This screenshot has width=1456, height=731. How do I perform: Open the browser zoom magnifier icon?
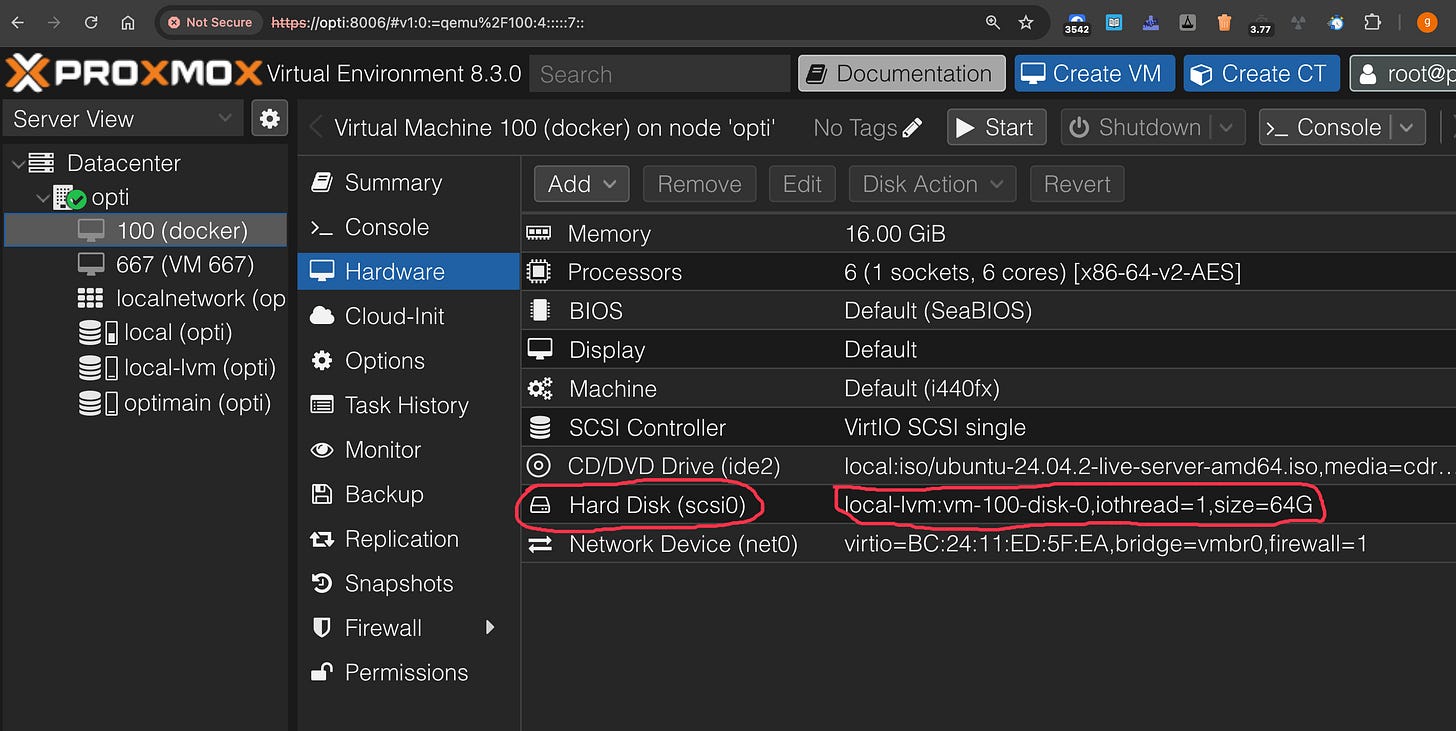993,22
